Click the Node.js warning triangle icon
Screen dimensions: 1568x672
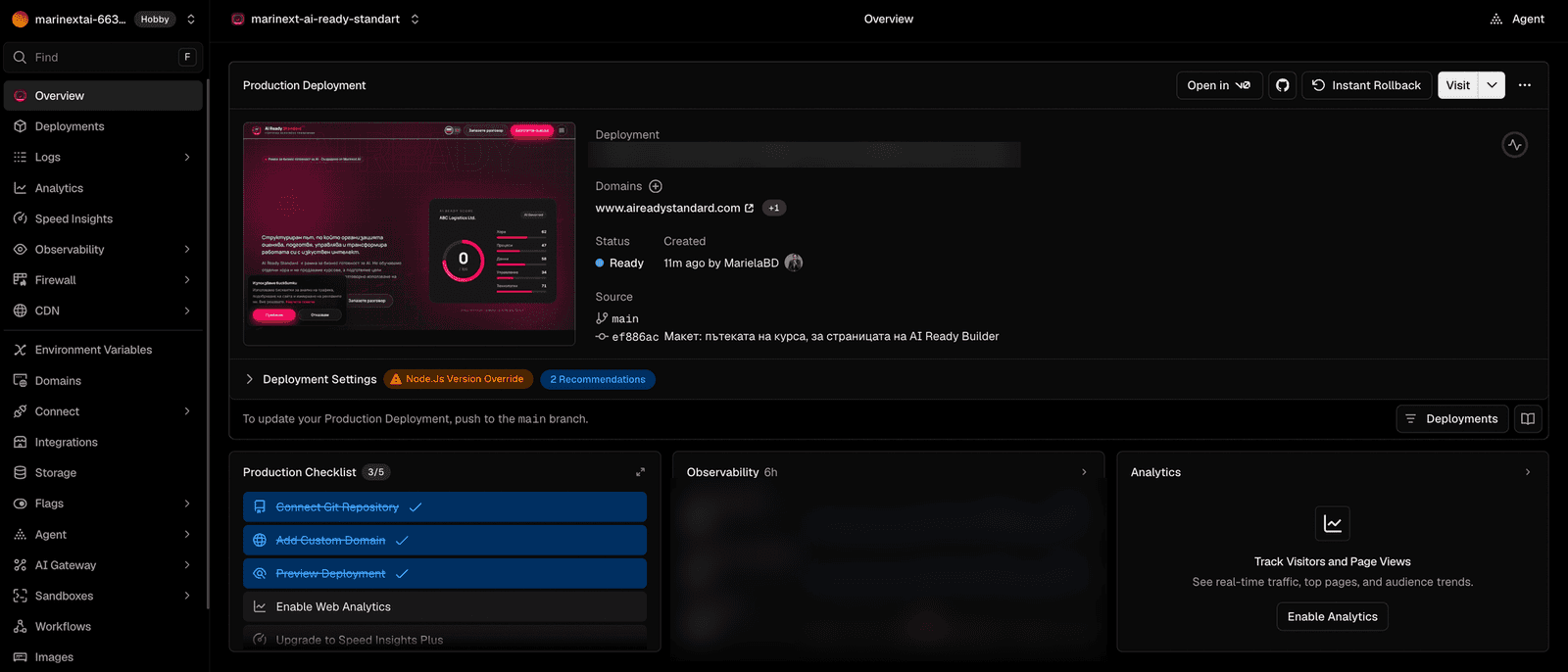pyautogui.click(x=396, y=379)
